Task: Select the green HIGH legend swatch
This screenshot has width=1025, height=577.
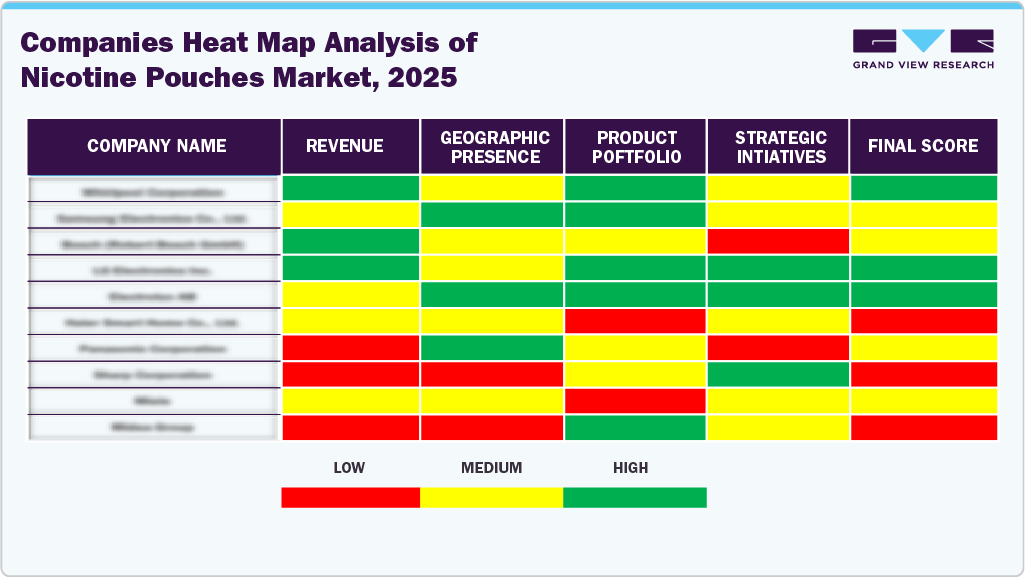Action: pyautogui.click(x=636, y=496)
